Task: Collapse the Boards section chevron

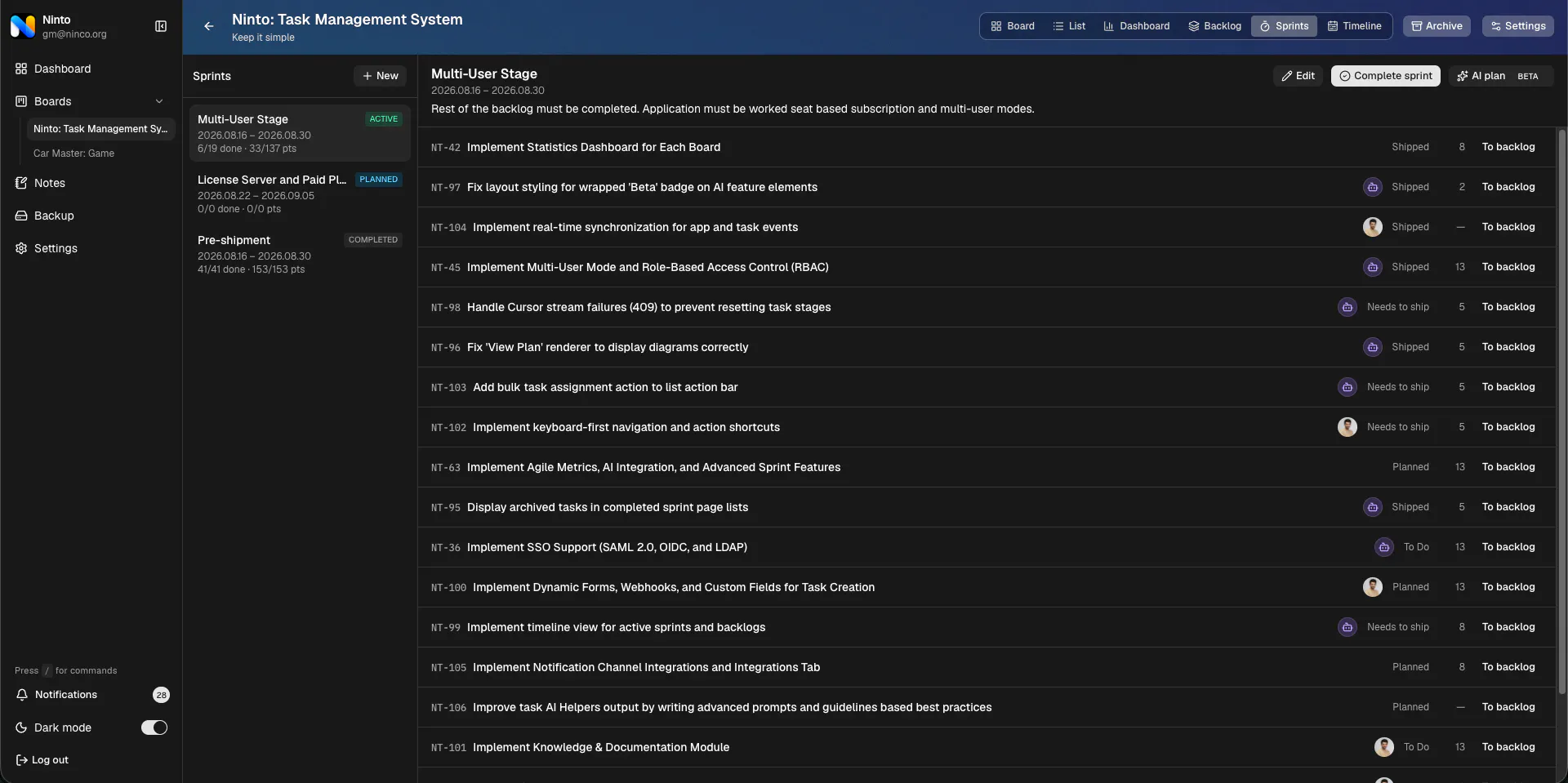Action: pos(159,101)
